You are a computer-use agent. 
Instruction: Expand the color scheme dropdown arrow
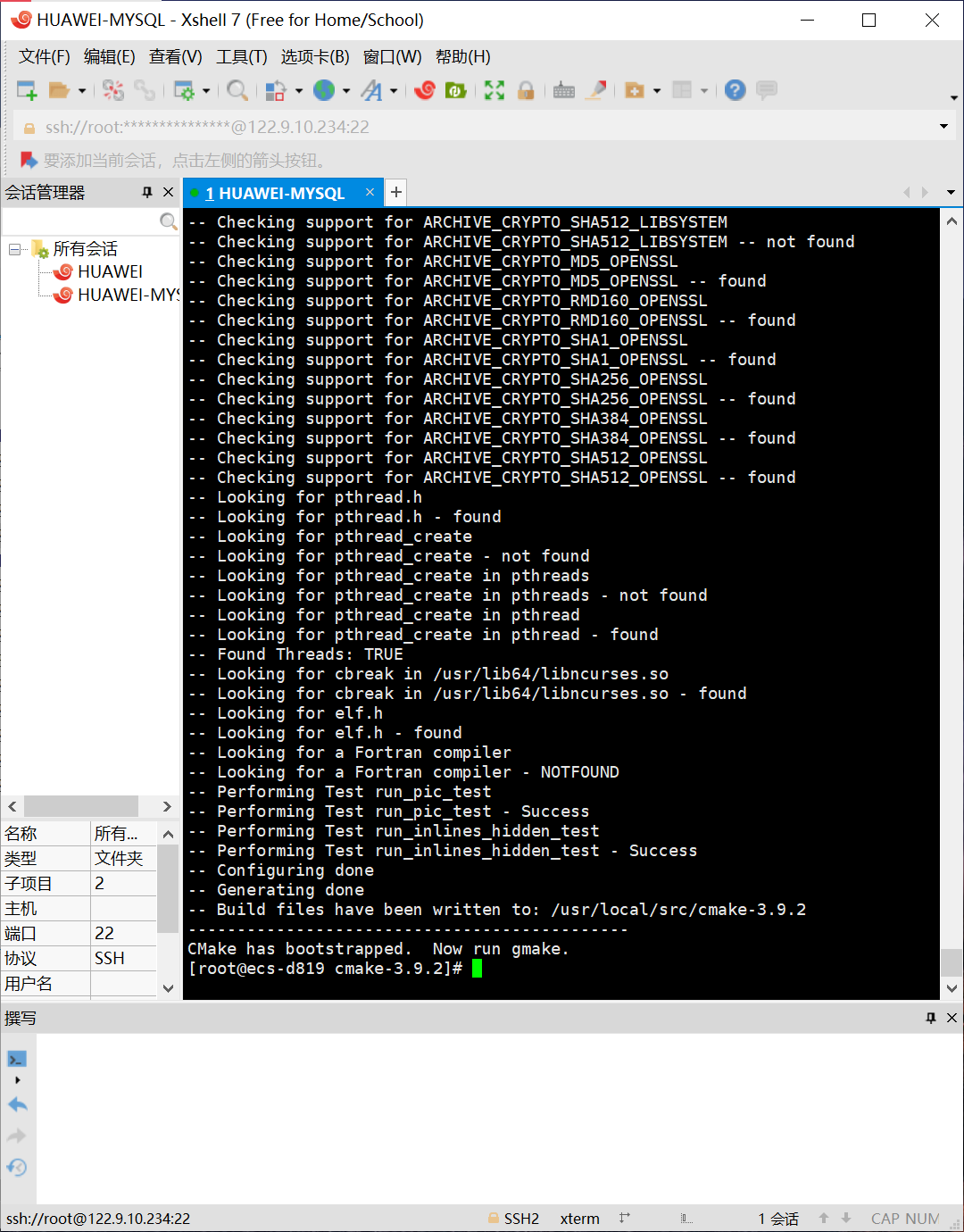pos(299,91)
